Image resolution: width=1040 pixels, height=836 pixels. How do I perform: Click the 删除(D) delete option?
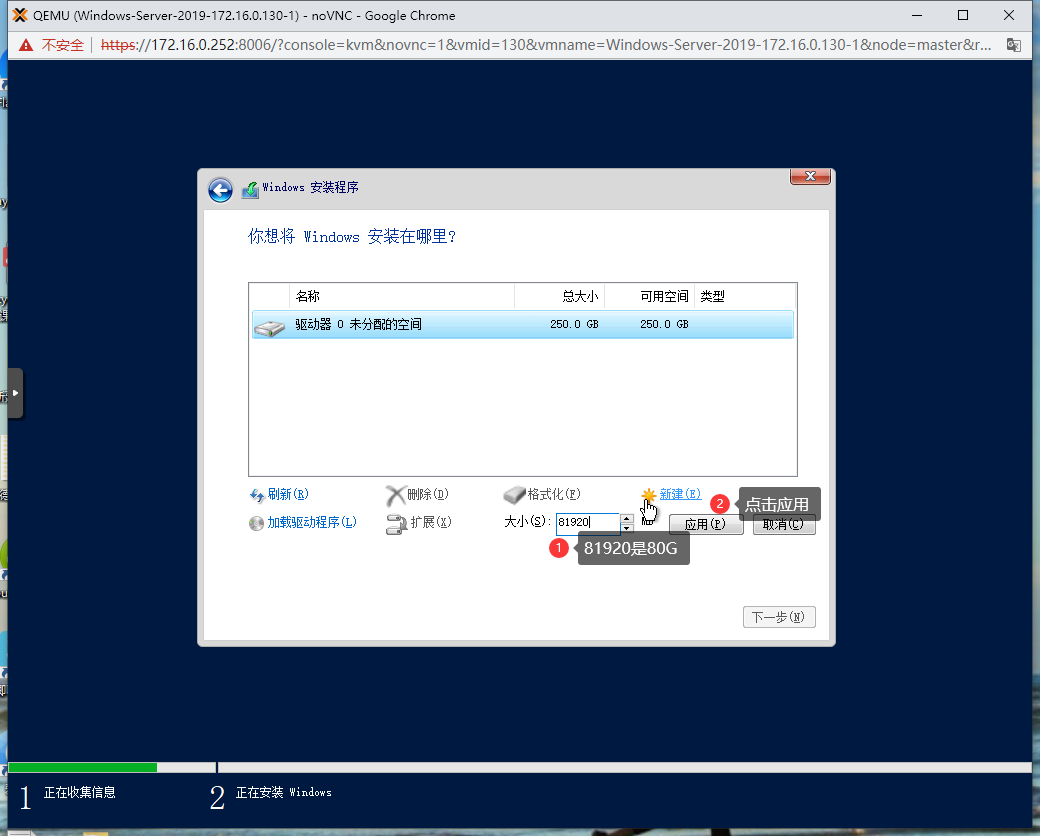428,494
